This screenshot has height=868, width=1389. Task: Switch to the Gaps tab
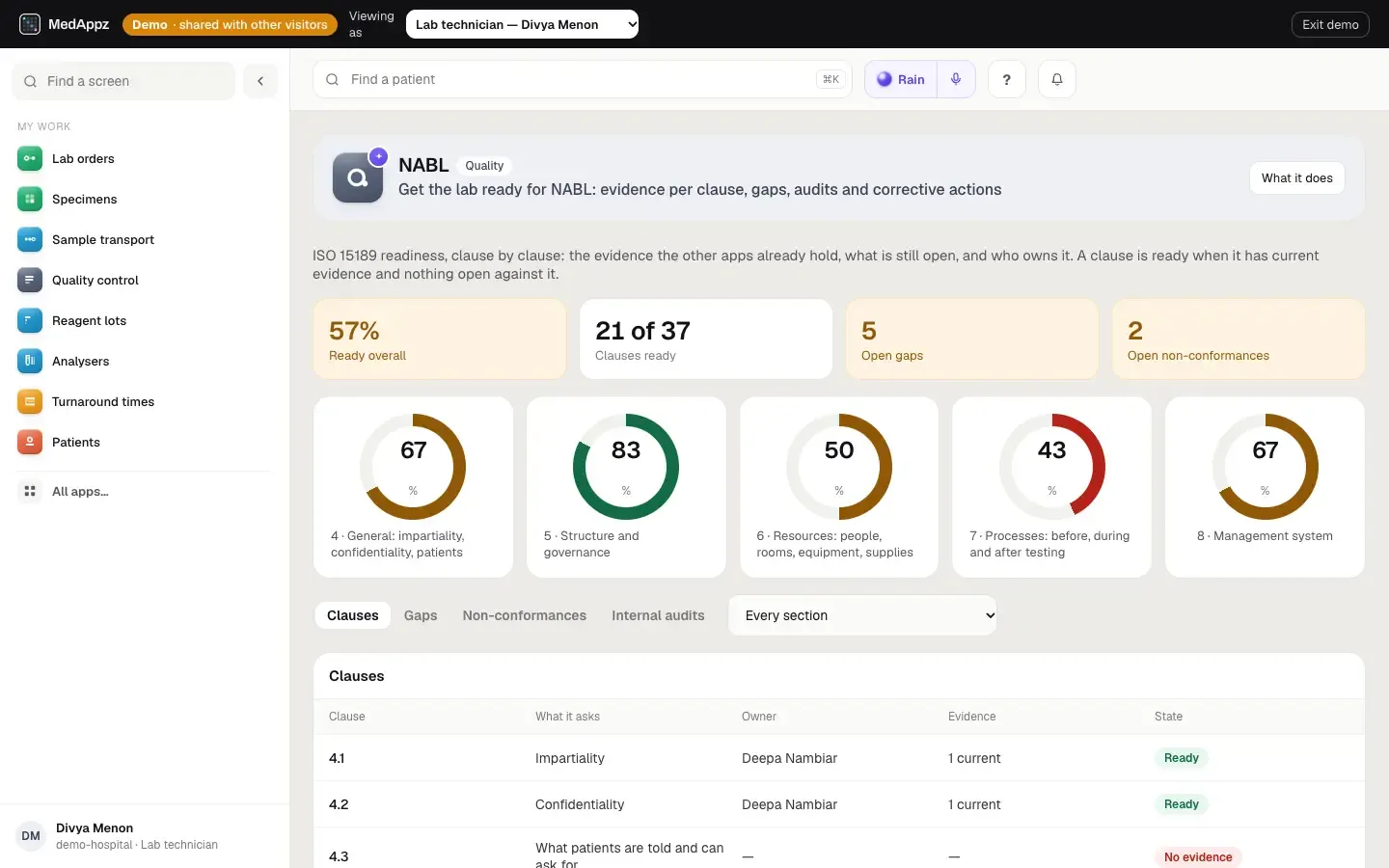pyautogui.click(x=421, y=615)
